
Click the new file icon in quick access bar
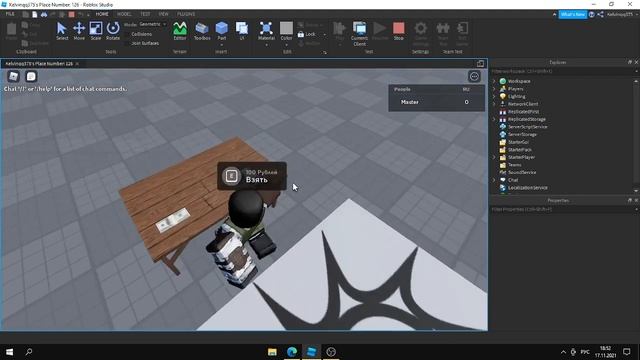(x=35, y=14)
